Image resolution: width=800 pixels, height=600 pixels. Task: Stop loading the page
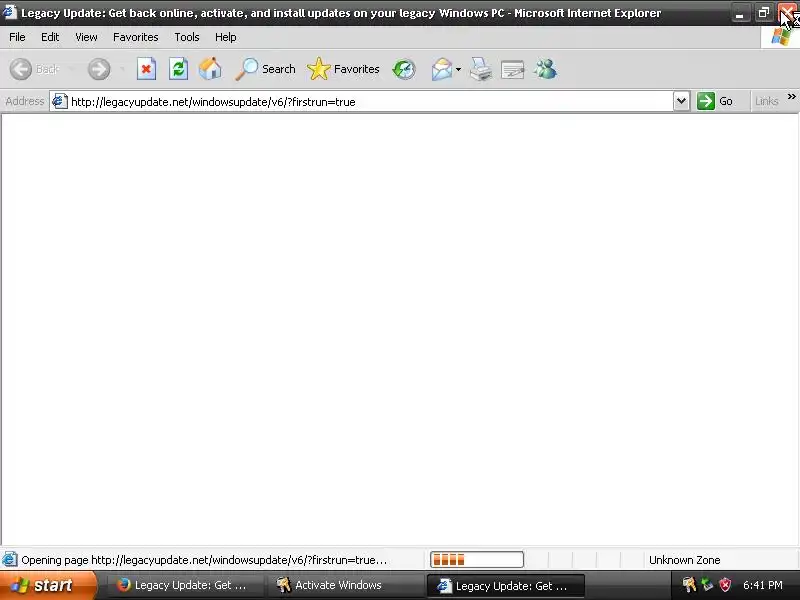coord(146,69)
